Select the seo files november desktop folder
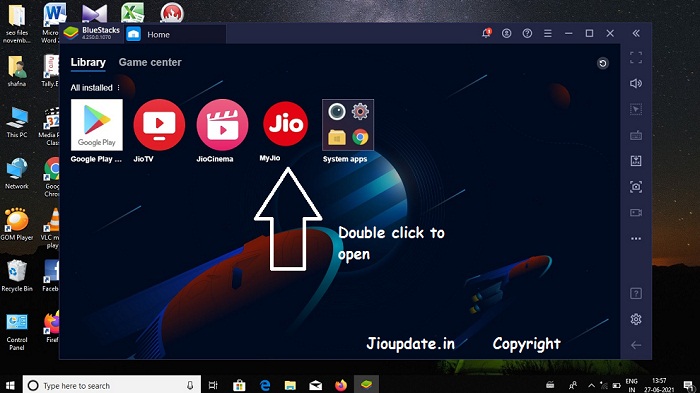Viewport: 700px width, 393px height. 17,24
